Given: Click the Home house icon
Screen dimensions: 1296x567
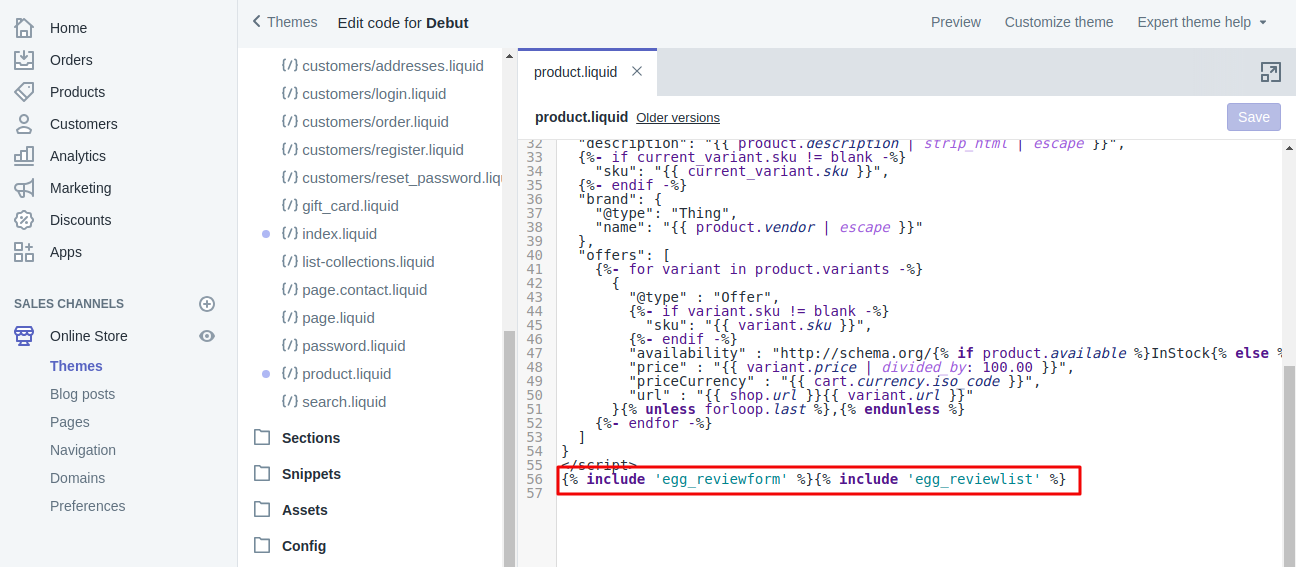Looking at the screenshot, I should 24,28.
